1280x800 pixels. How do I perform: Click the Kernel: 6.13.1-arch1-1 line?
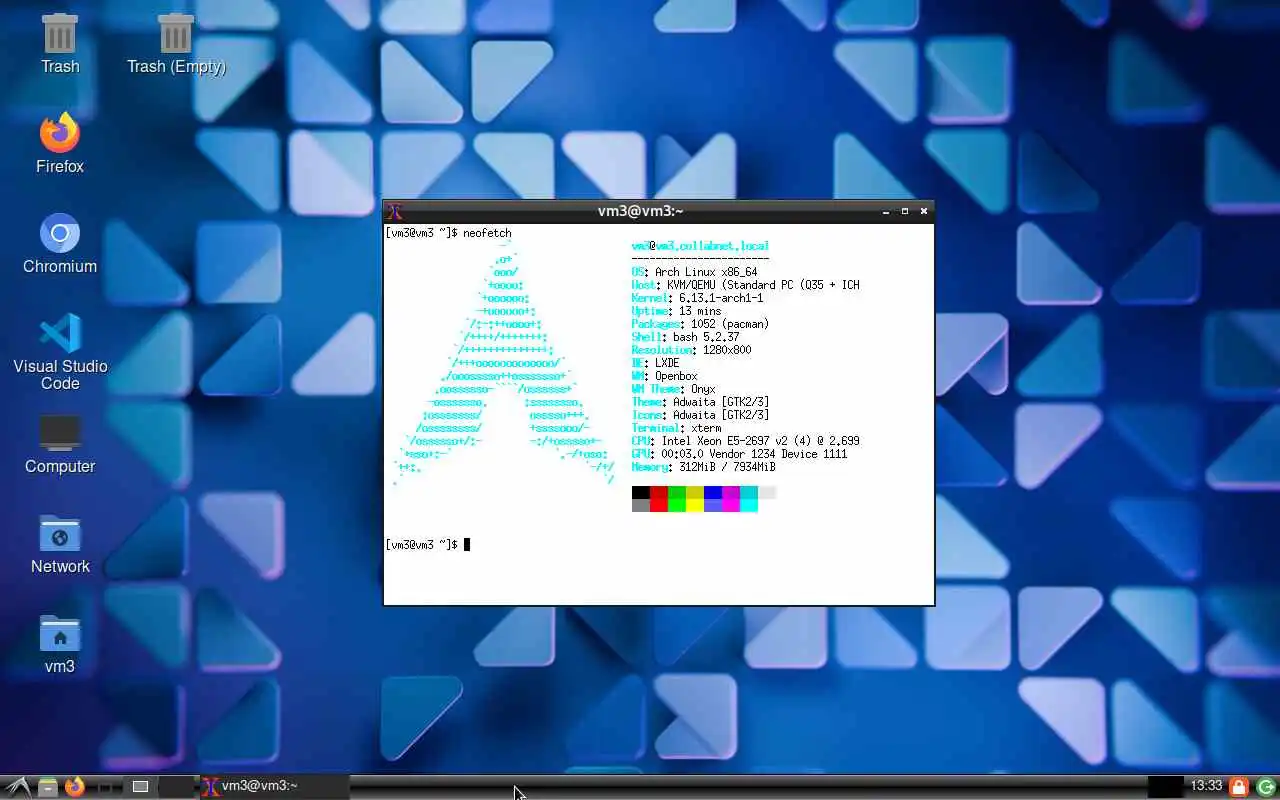point(697,298)
